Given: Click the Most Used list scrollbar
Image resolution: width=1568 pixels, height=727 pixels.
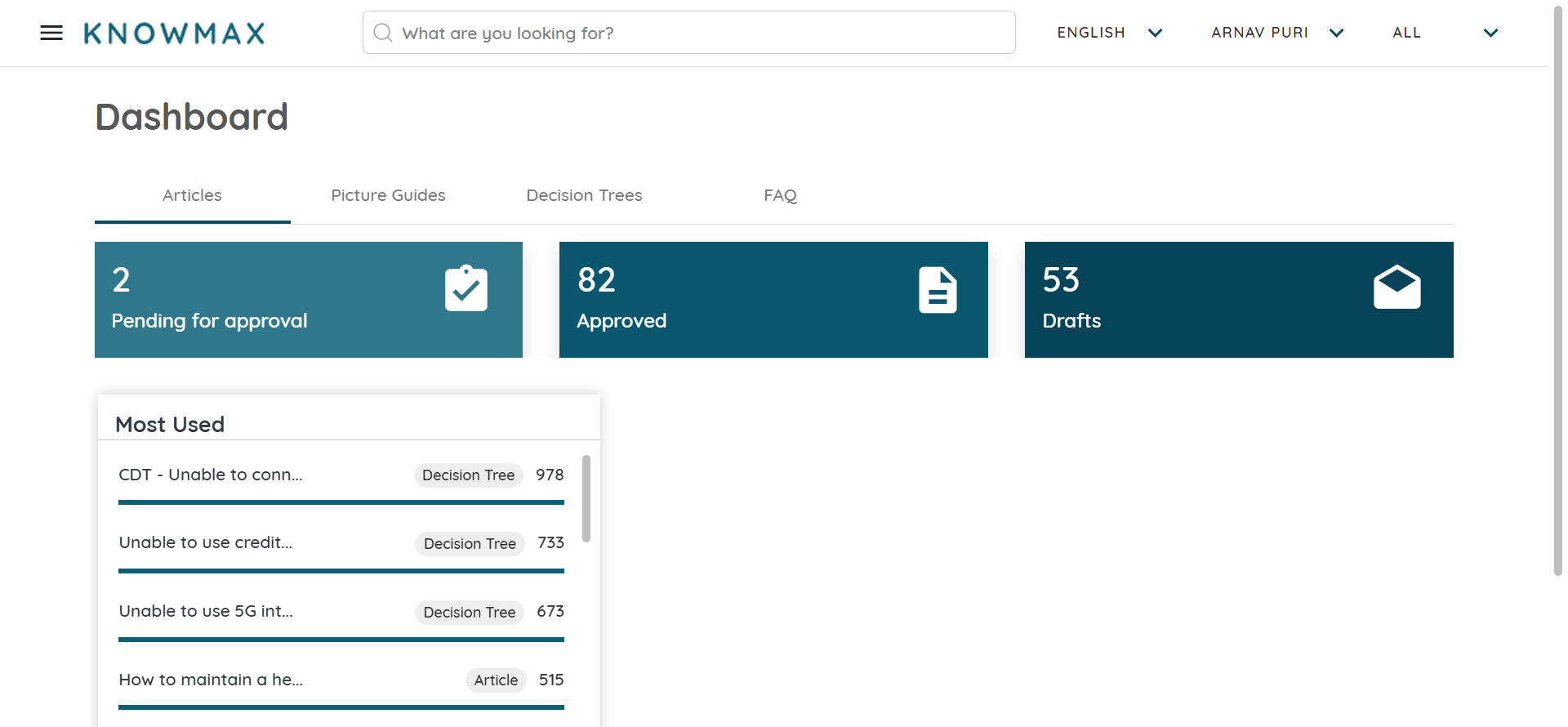Looking at the screenshot, I should pyautogui.click(x=586, y=498).
